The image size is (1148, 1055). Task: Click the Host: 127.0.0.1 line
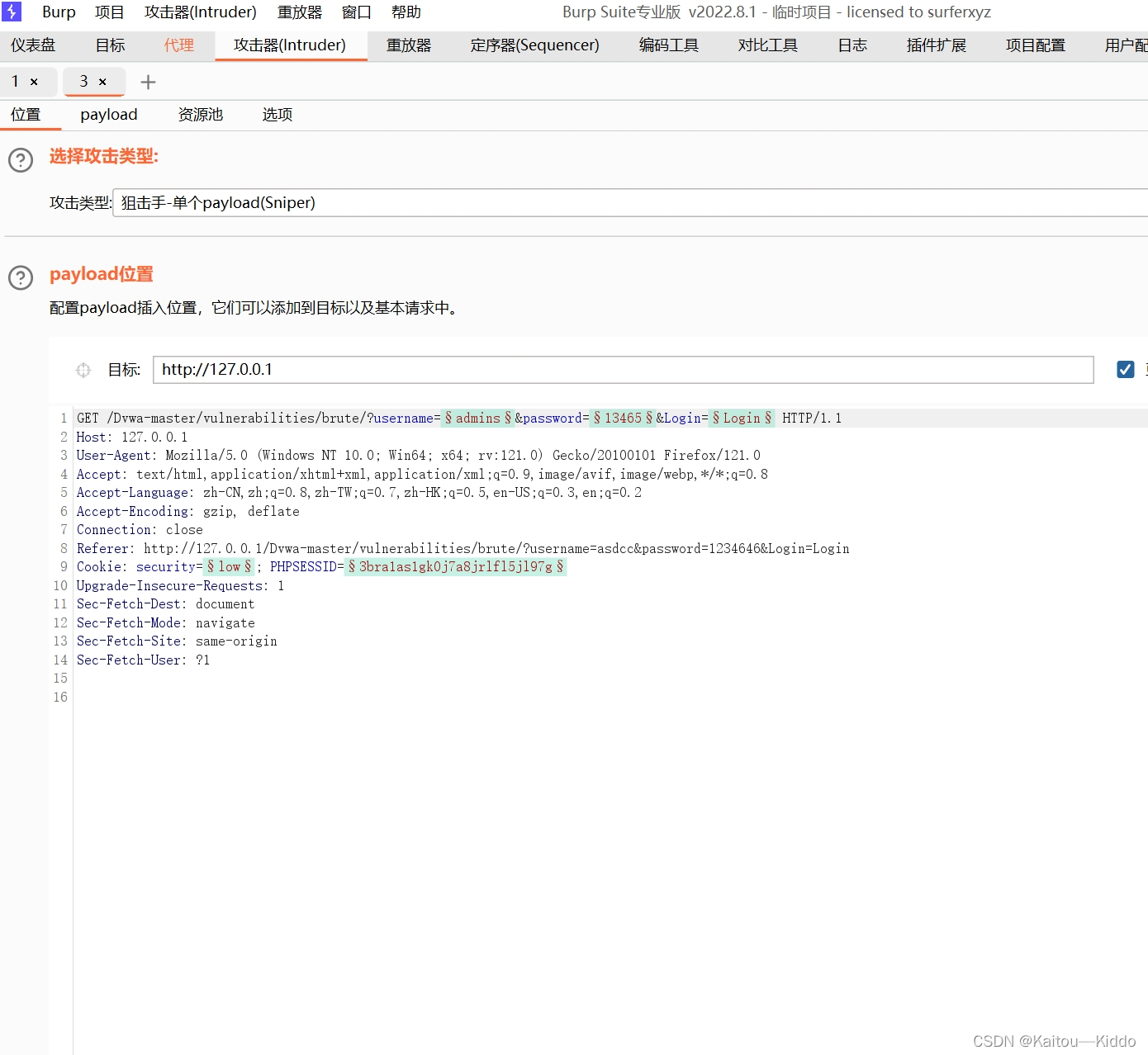(132, 438)
